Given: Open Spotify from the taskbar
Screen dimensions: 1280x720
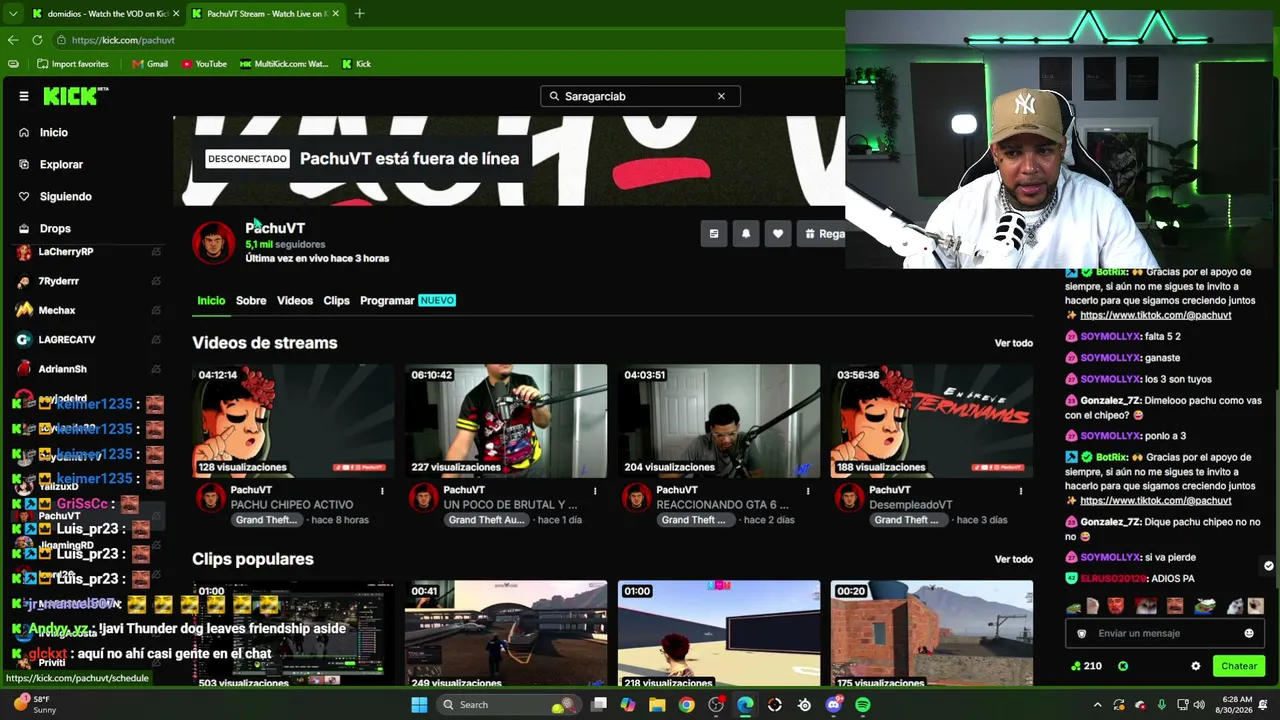Looking at the screenshot, I should pos(863,705).
